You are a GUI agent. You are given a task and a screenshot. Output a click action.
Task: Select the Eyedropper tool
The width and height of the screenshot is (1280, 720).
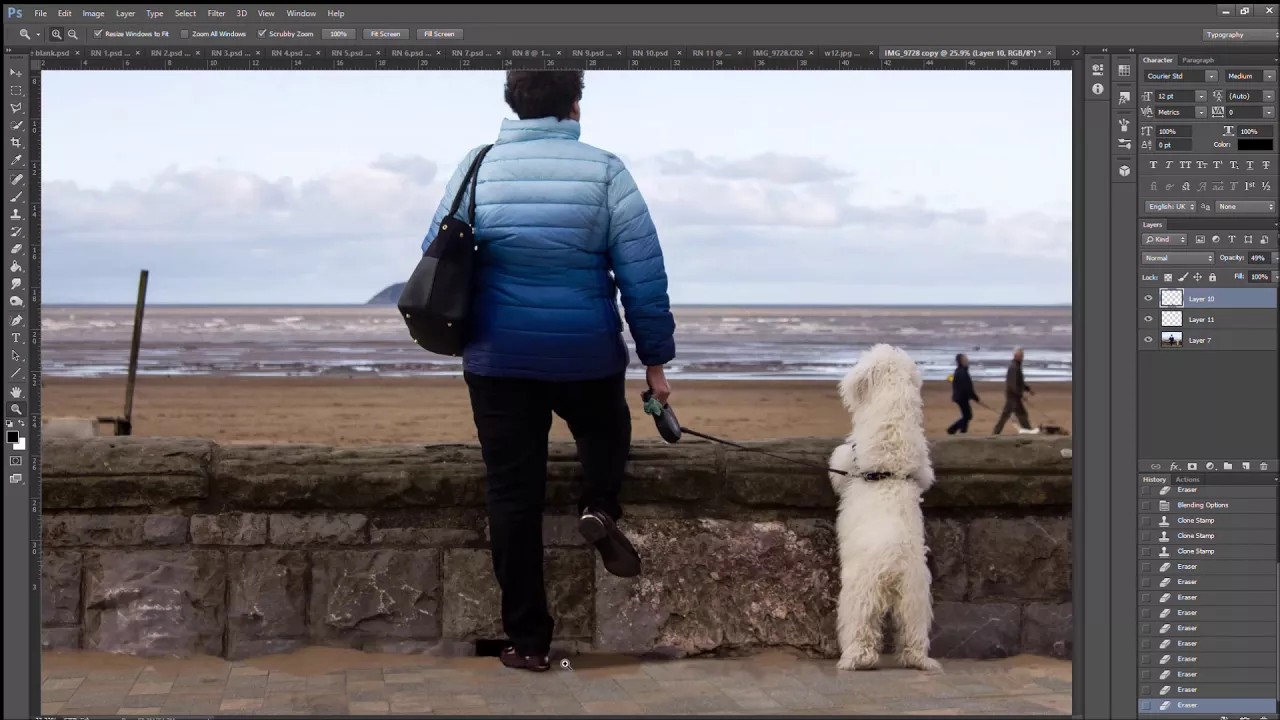point(16,160)
